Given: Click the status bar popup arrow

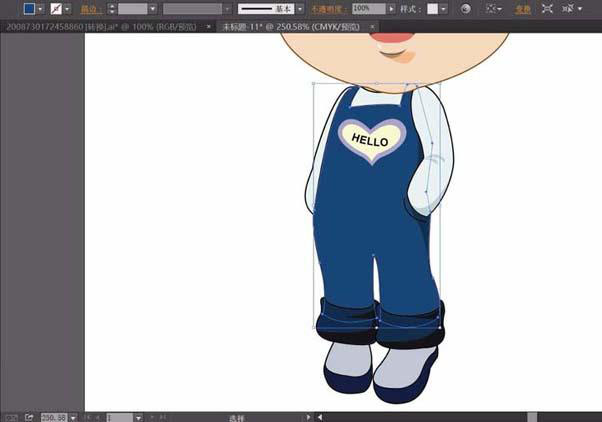Looking at the screenshot, I should tap(308, 417).
